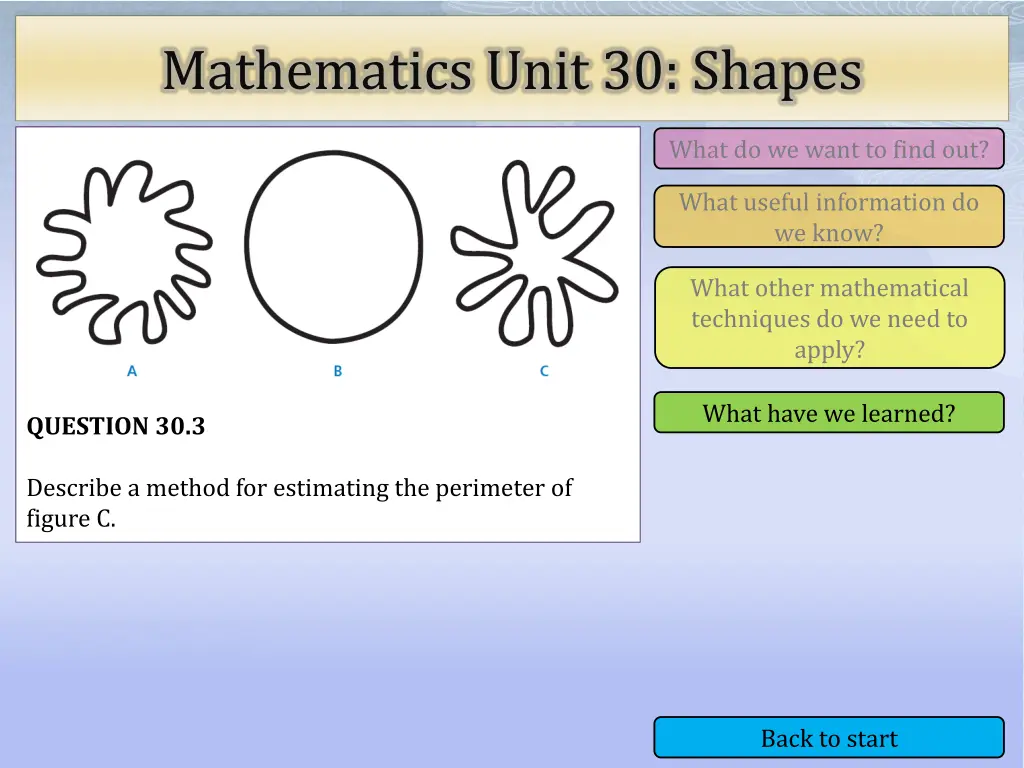The image size is (1024, 768).
Task: Click the blue label 'A'
Action: [132, 371]
